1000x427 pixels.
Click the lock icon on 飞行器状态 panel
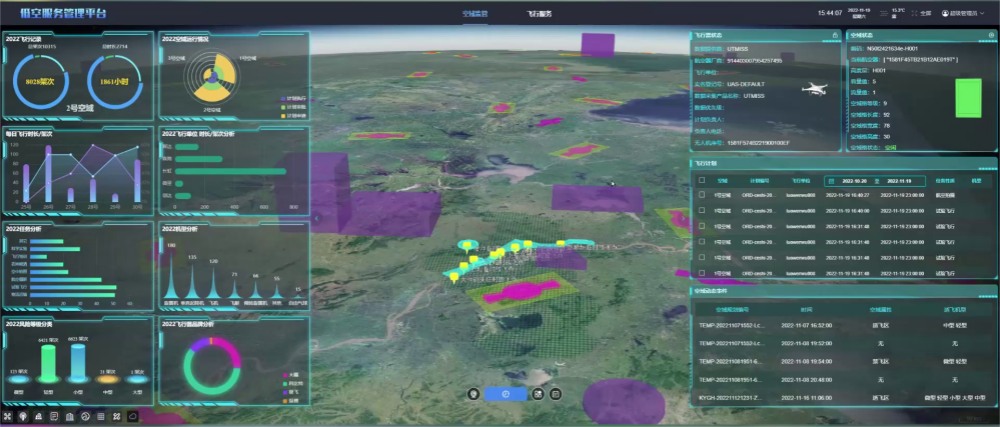click(835, 36)
